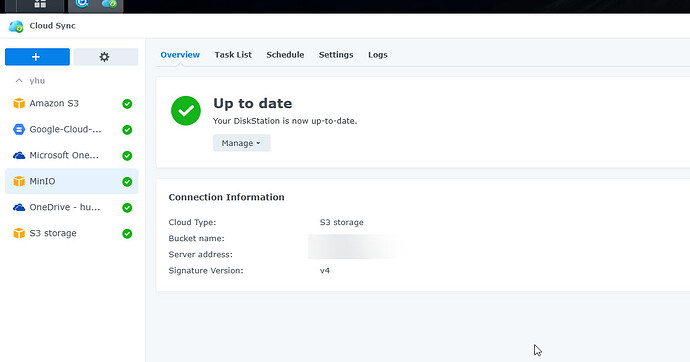Select the Microsoft One... connection
Screen dimensions: 690x362
click(x=71, y=155)
